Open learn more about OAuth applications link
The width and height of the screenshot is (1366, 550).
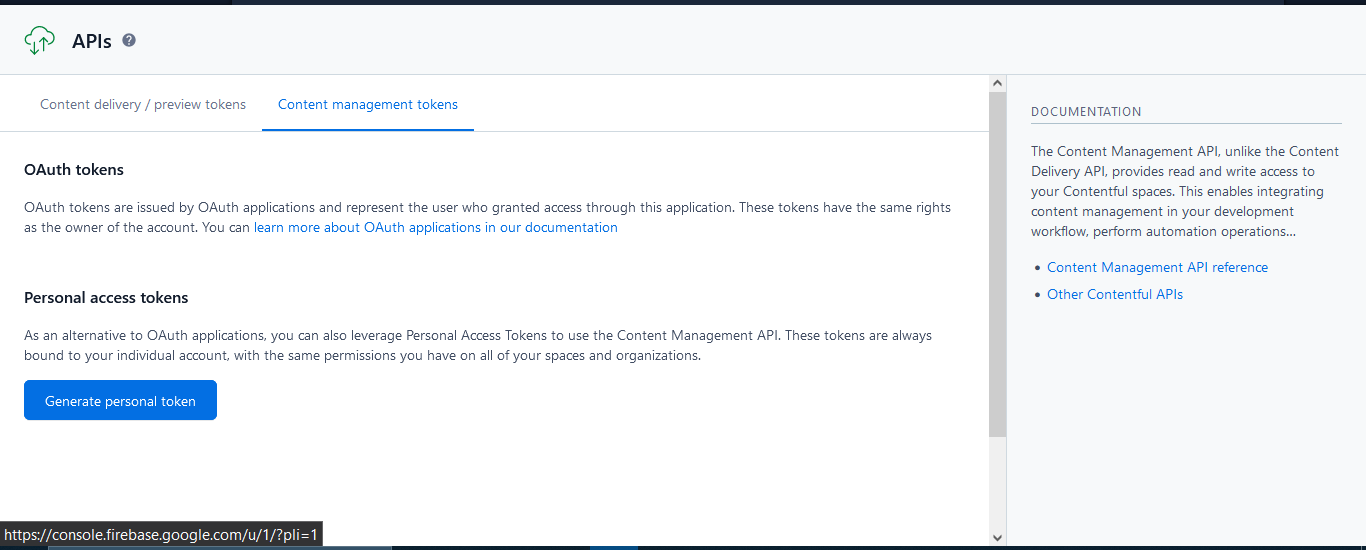point(436,227)
